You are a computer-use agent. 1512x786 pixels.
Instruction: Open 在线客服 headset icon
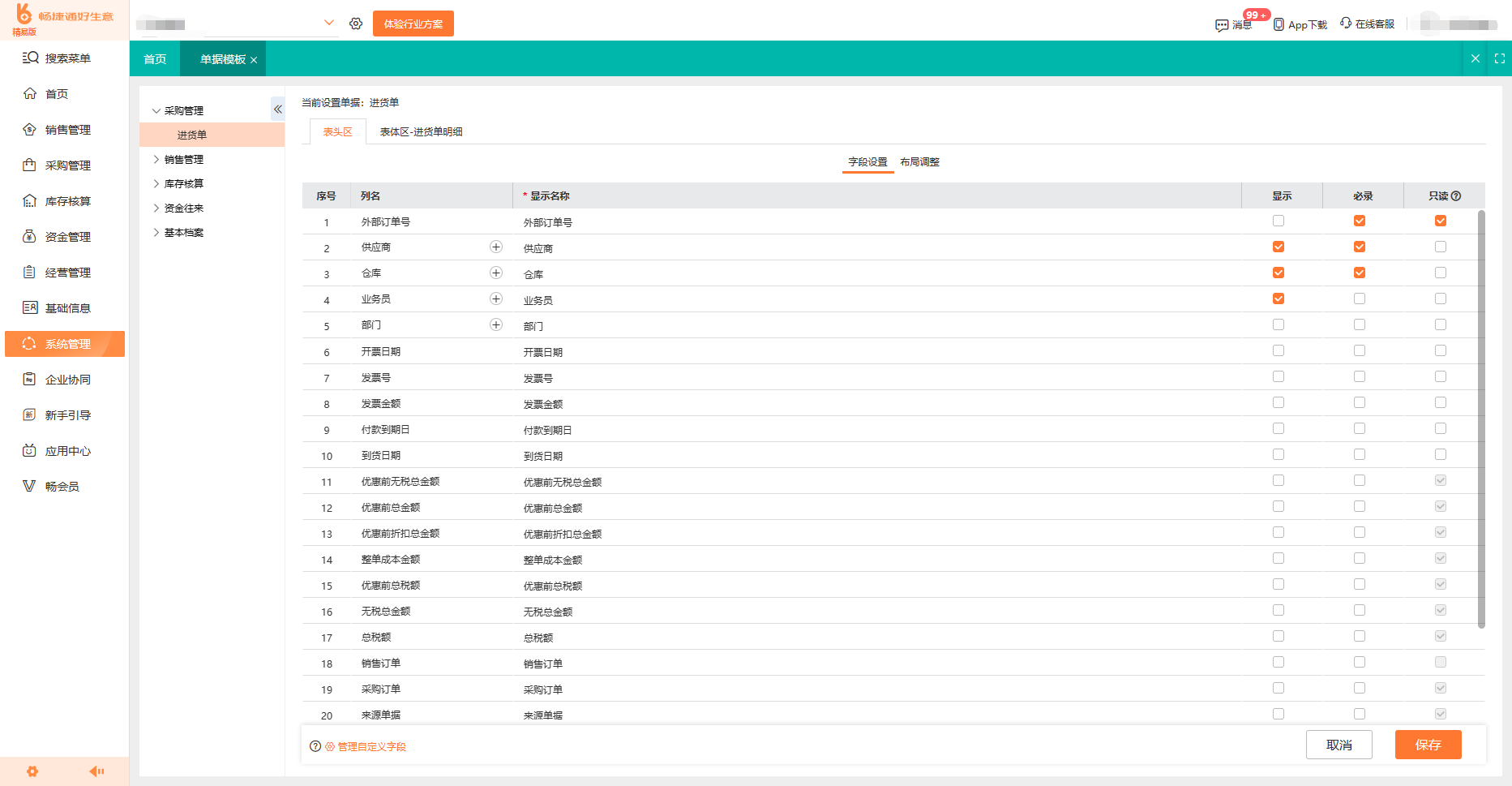click(x=1346, y=24)
